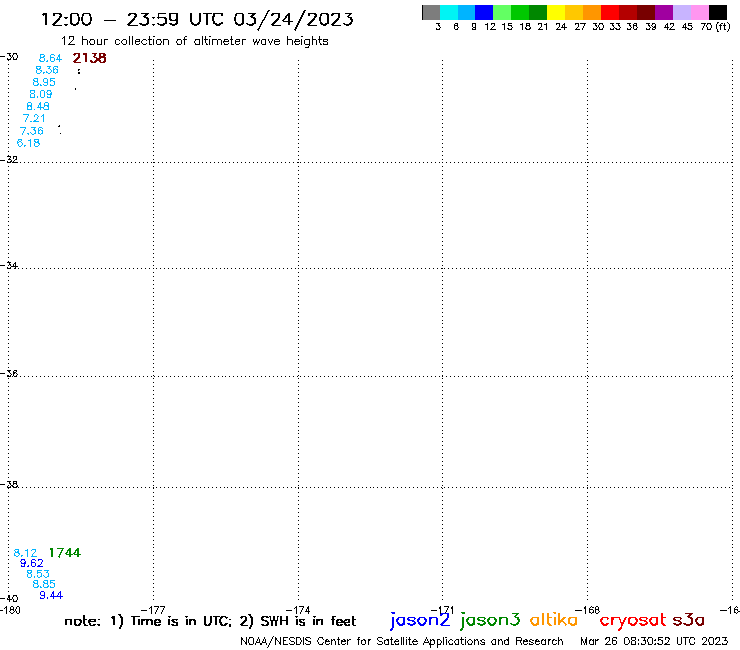Click the green jason3 satellite label
This screenshot has width=740, height=650.
point(490,620)
